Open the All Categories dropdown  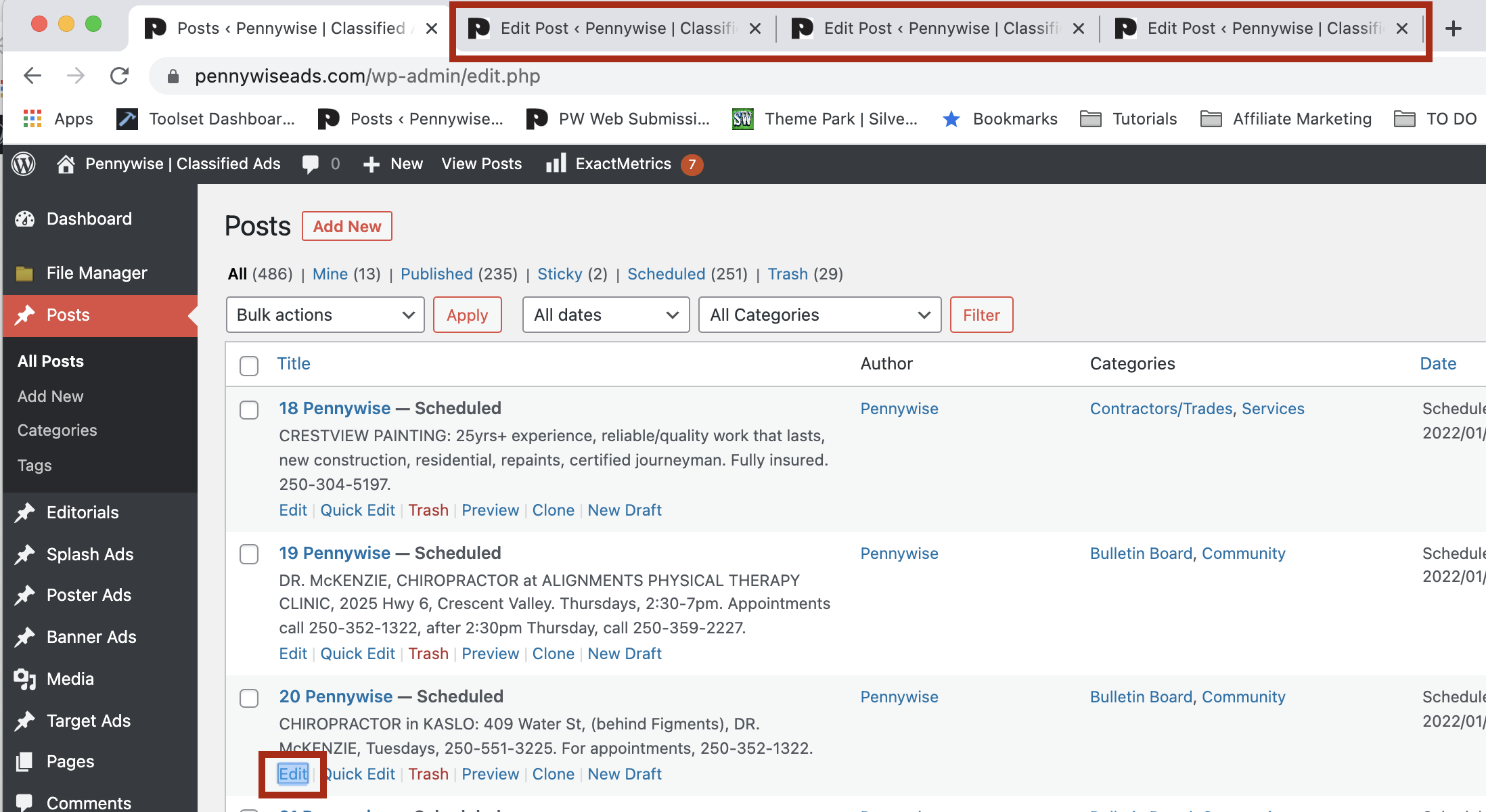(820, 315)
